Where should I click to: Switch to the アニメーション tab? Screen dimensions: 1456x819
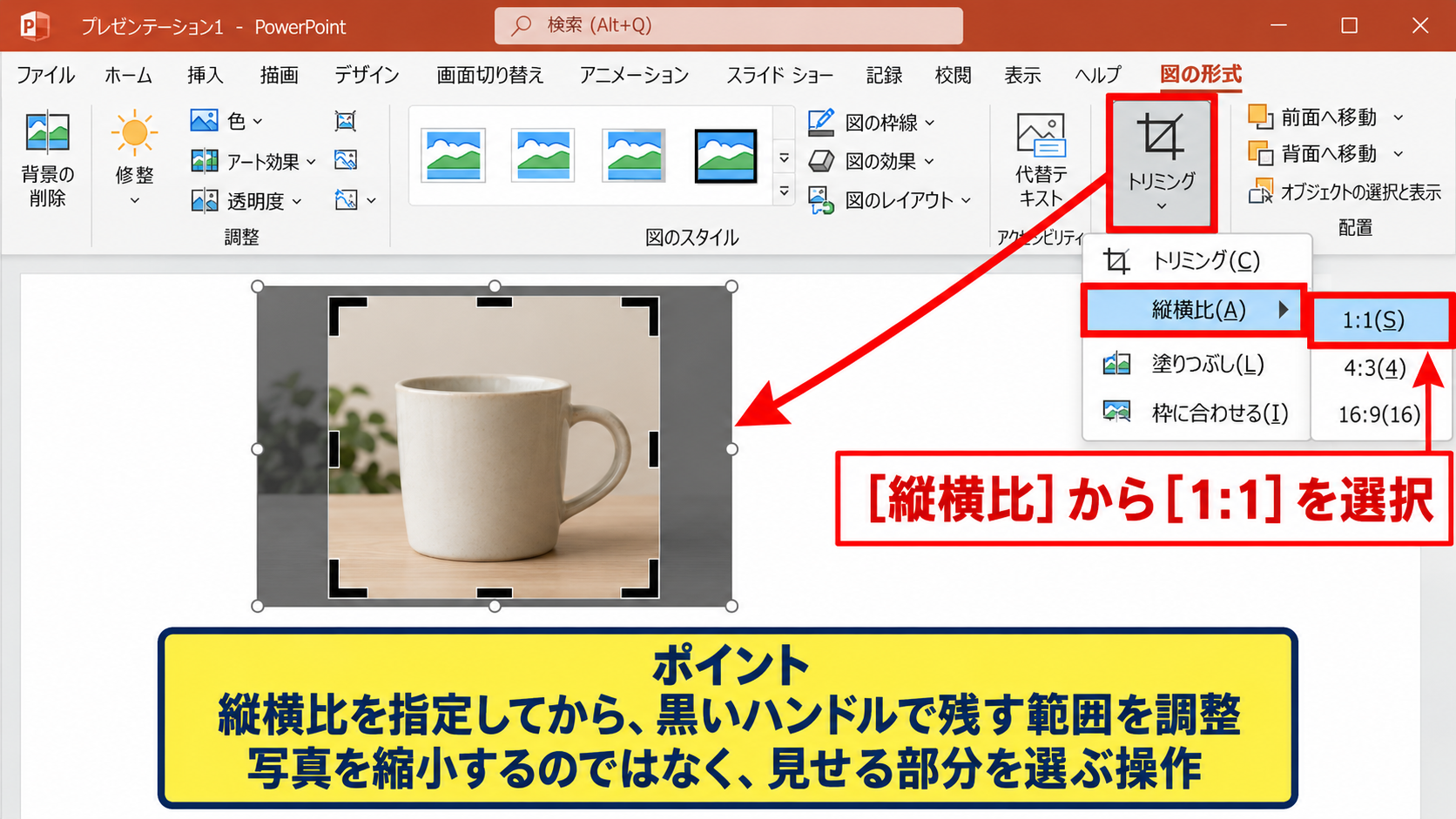coord(634,76)
